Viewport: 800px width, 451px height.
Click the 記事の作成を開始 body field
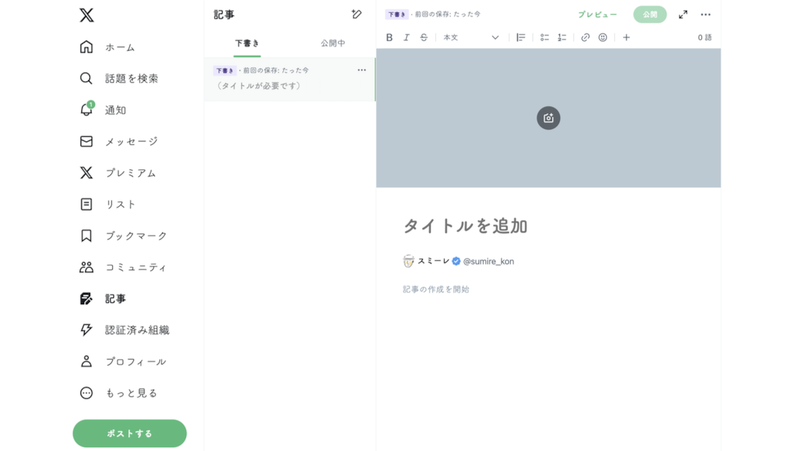(436, 289)
